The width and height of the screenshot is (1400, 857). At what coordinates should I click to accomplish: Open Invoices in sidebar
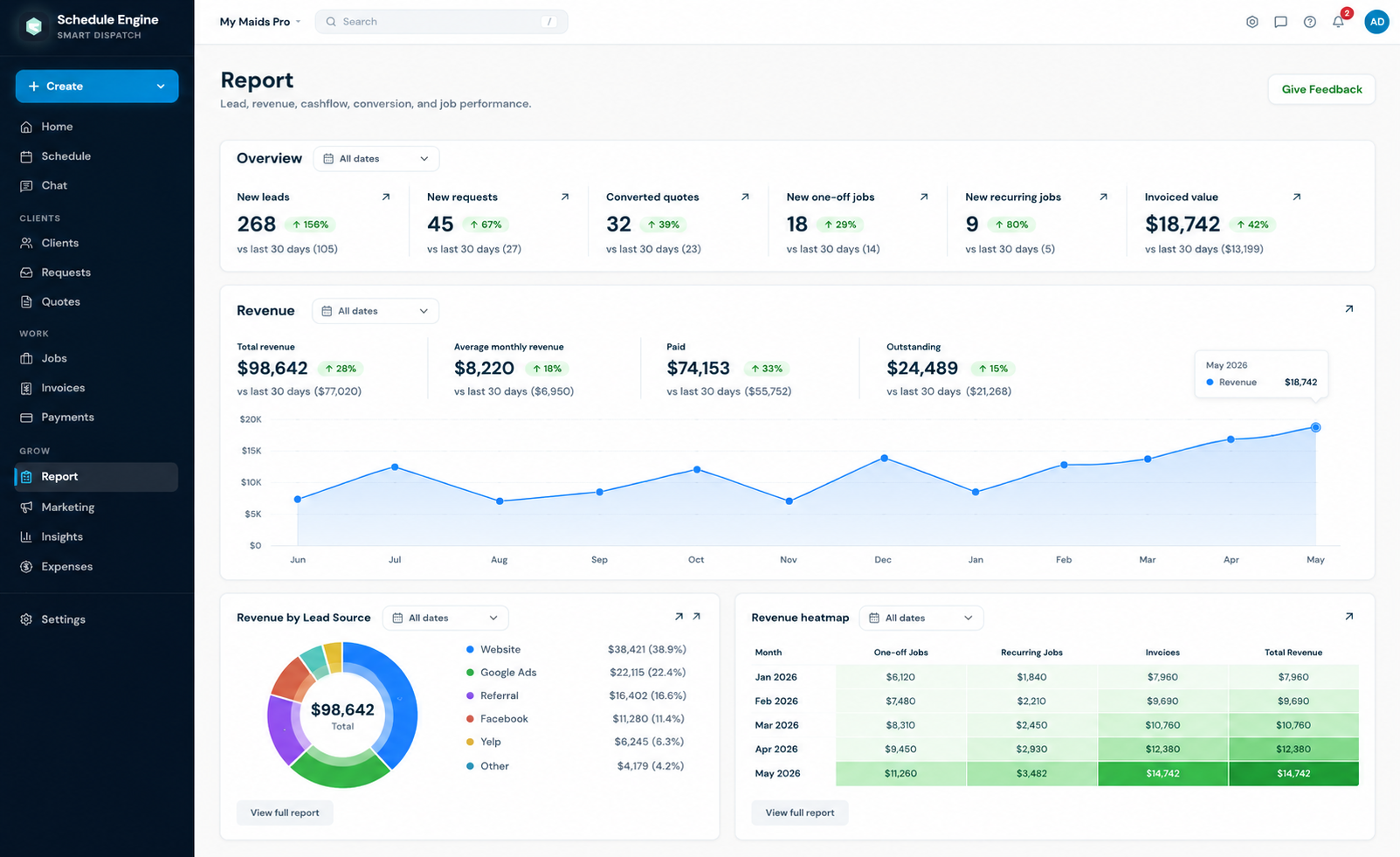pos(97,388)
